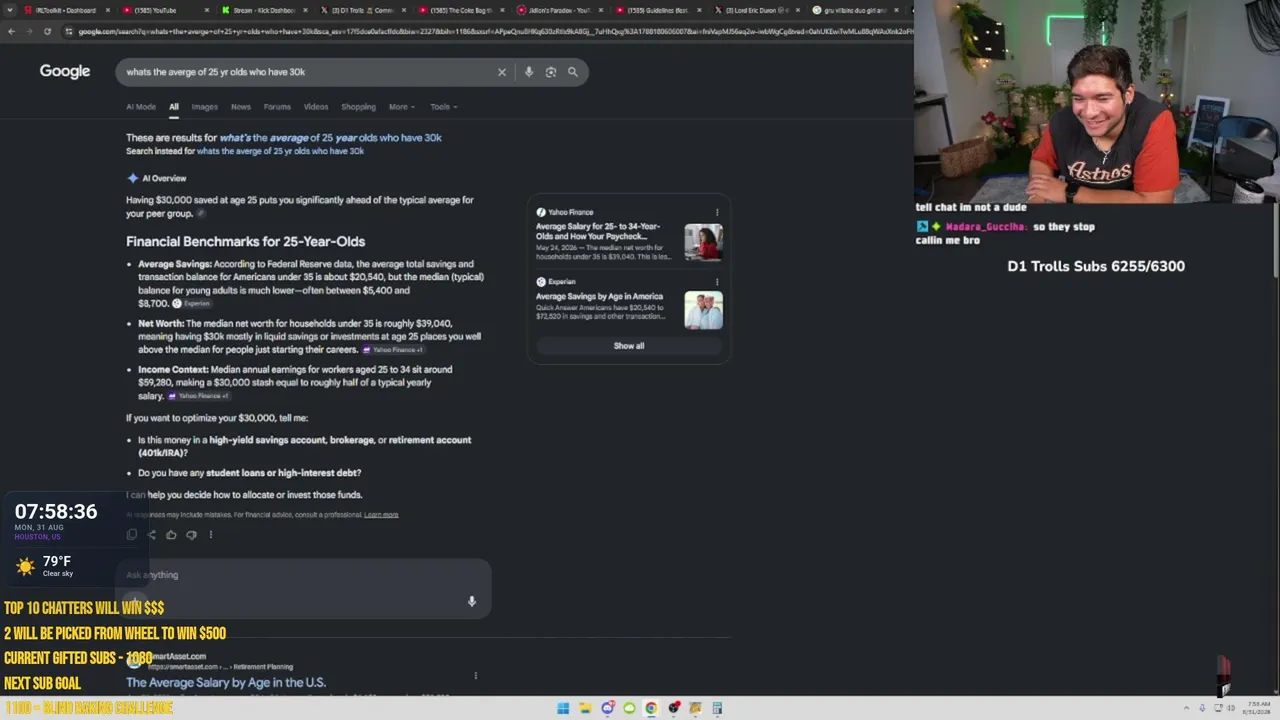Click the 'Financial Benchmarks for 25-Year-Olds' heading

coord(245,241)
